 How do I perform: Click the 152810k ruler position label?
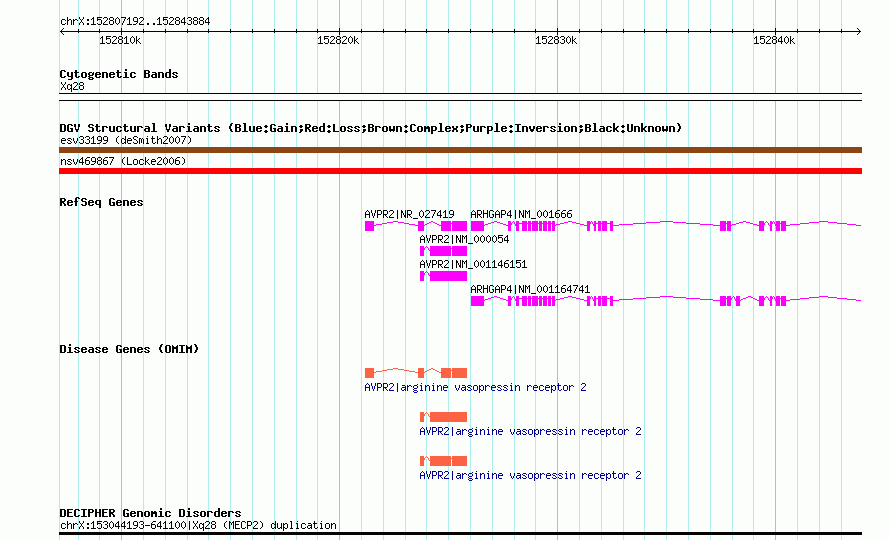[x=120, y=40]
